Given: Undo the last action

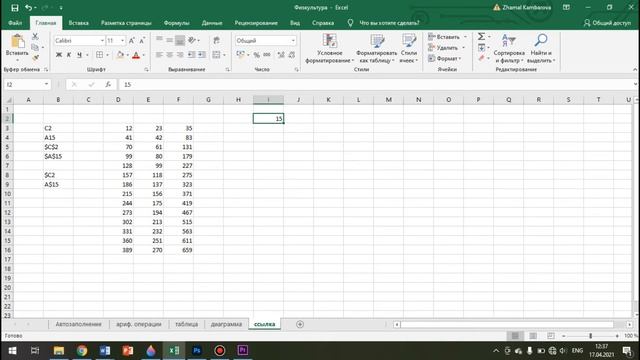Looking at the screenshot, I should click(28, 8).
